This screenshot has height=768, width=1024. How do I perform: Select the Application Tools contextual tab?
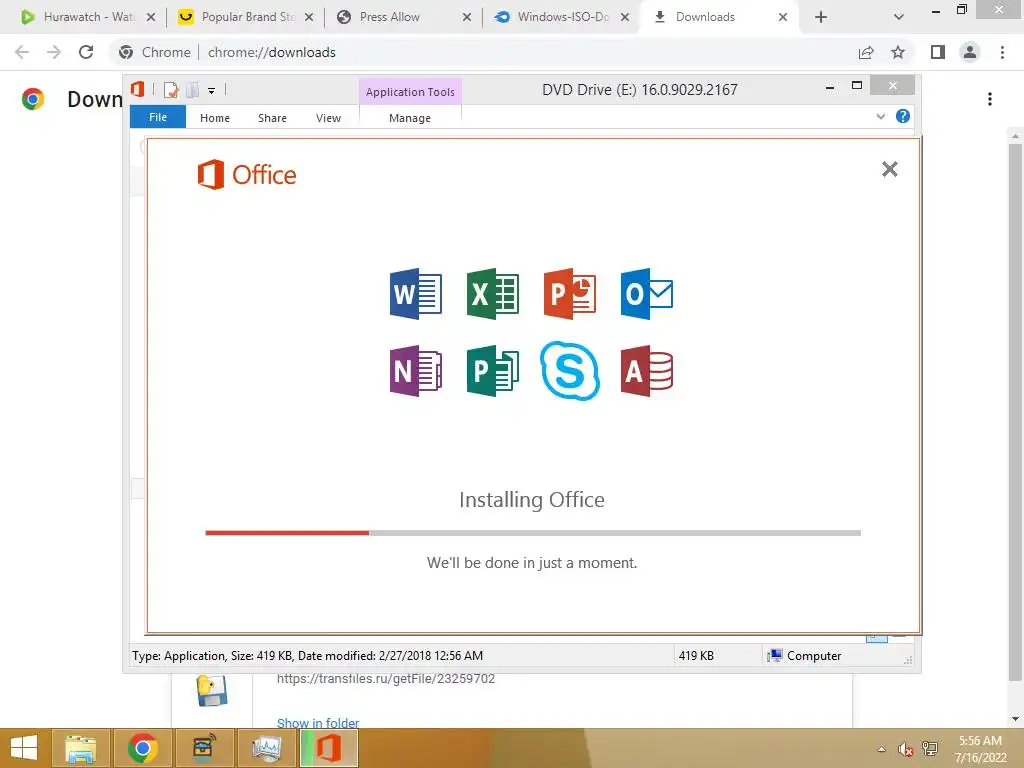click(410, 92)
